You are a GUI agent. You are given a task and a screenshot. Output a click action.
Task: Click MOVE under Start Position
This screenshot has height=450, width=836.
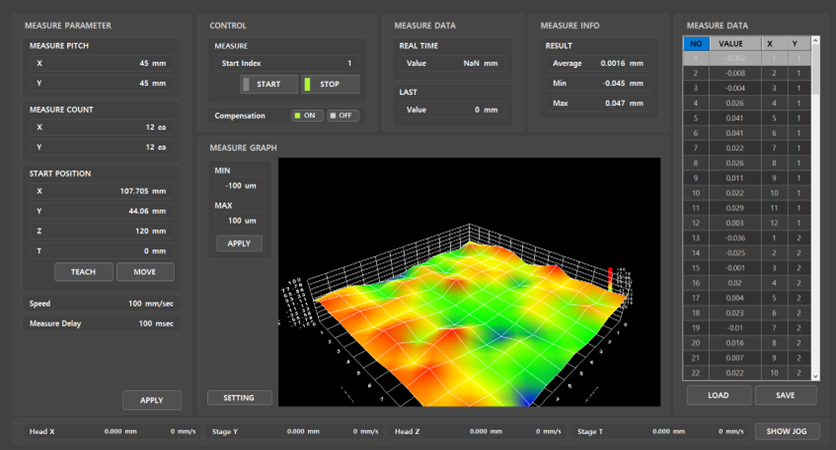(145, 272)
